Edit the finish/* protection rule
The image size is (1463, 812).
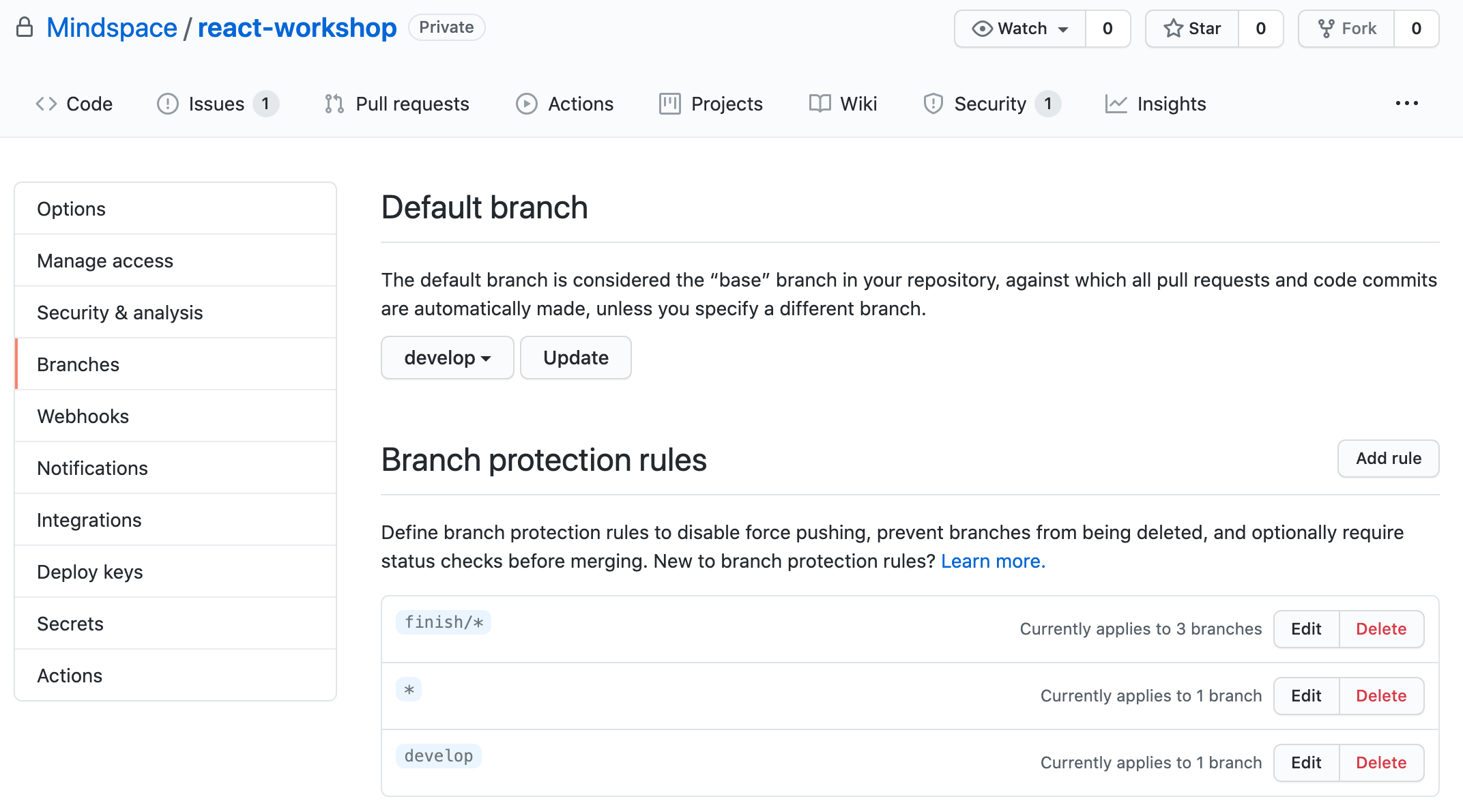click(1306, 629)
